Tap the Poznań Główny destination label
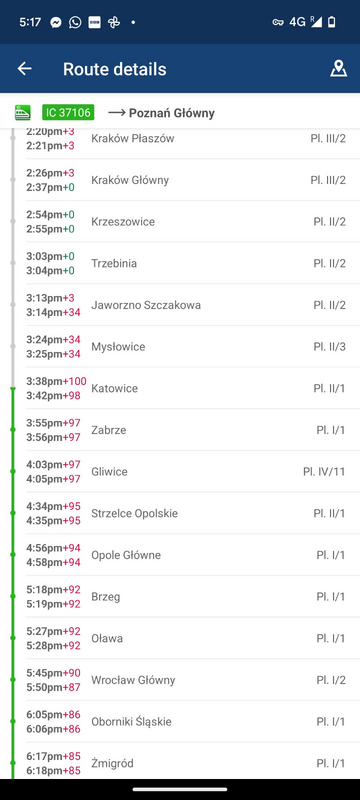Image resolution: width=360 pixels, height=800 pixels. 171,113
